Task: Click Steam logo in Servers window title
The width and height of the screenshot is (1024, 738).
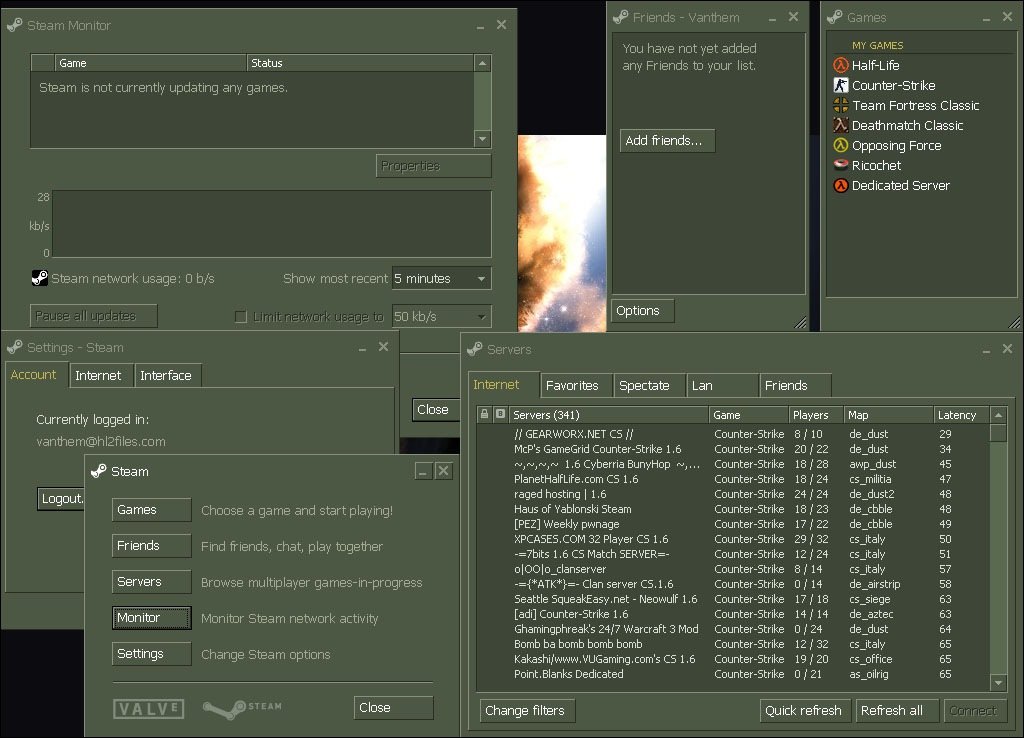Action: pos(475,349)
